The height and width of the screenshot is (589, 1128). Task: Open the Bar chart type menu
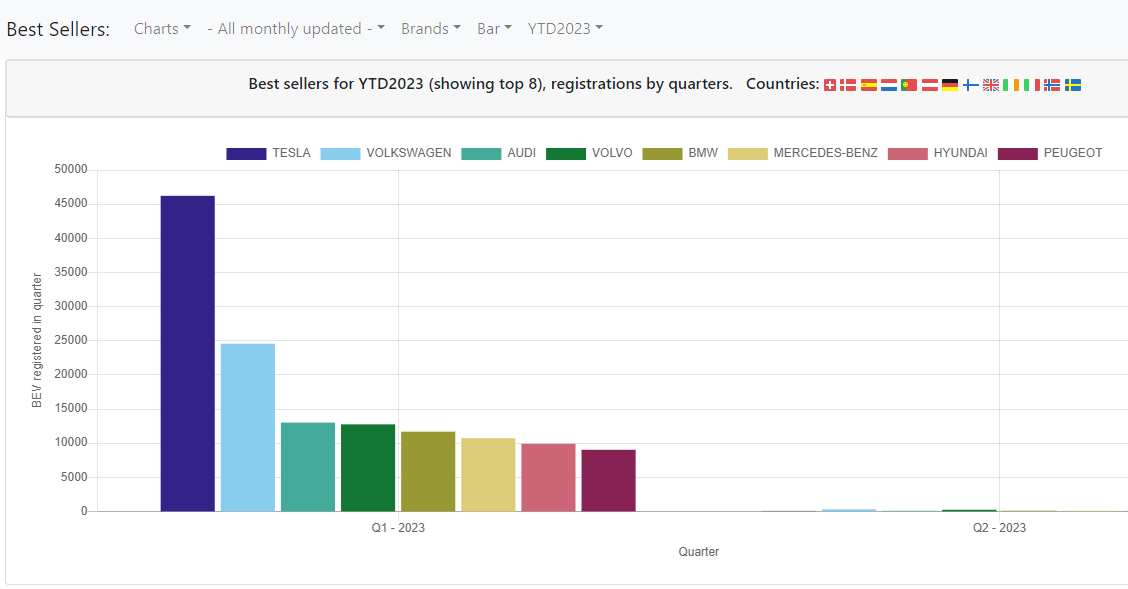pos(494,29)
